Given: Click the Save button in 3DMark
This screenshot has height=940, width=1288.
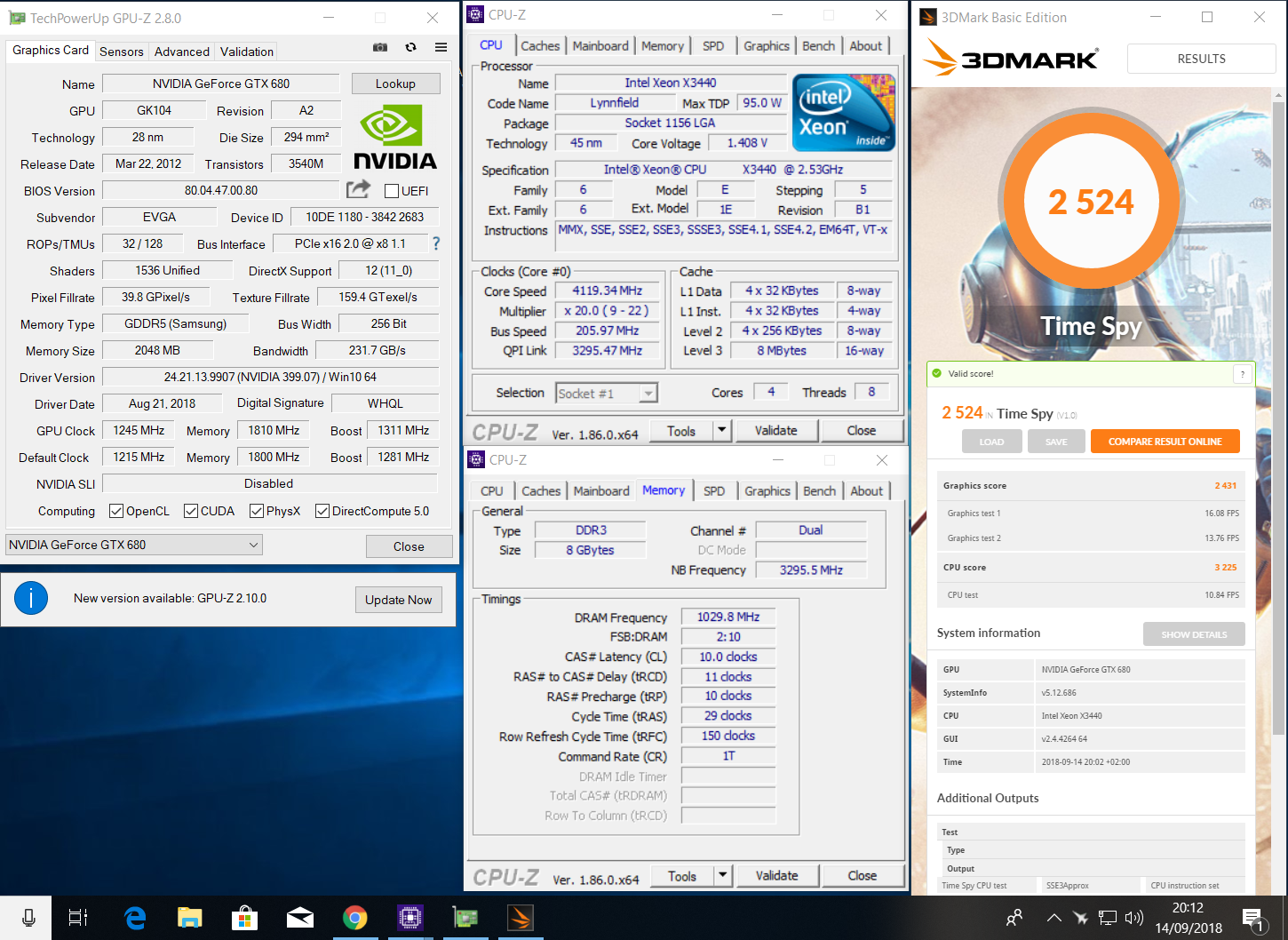Looking at the screenshot, I should point(1056,442).
